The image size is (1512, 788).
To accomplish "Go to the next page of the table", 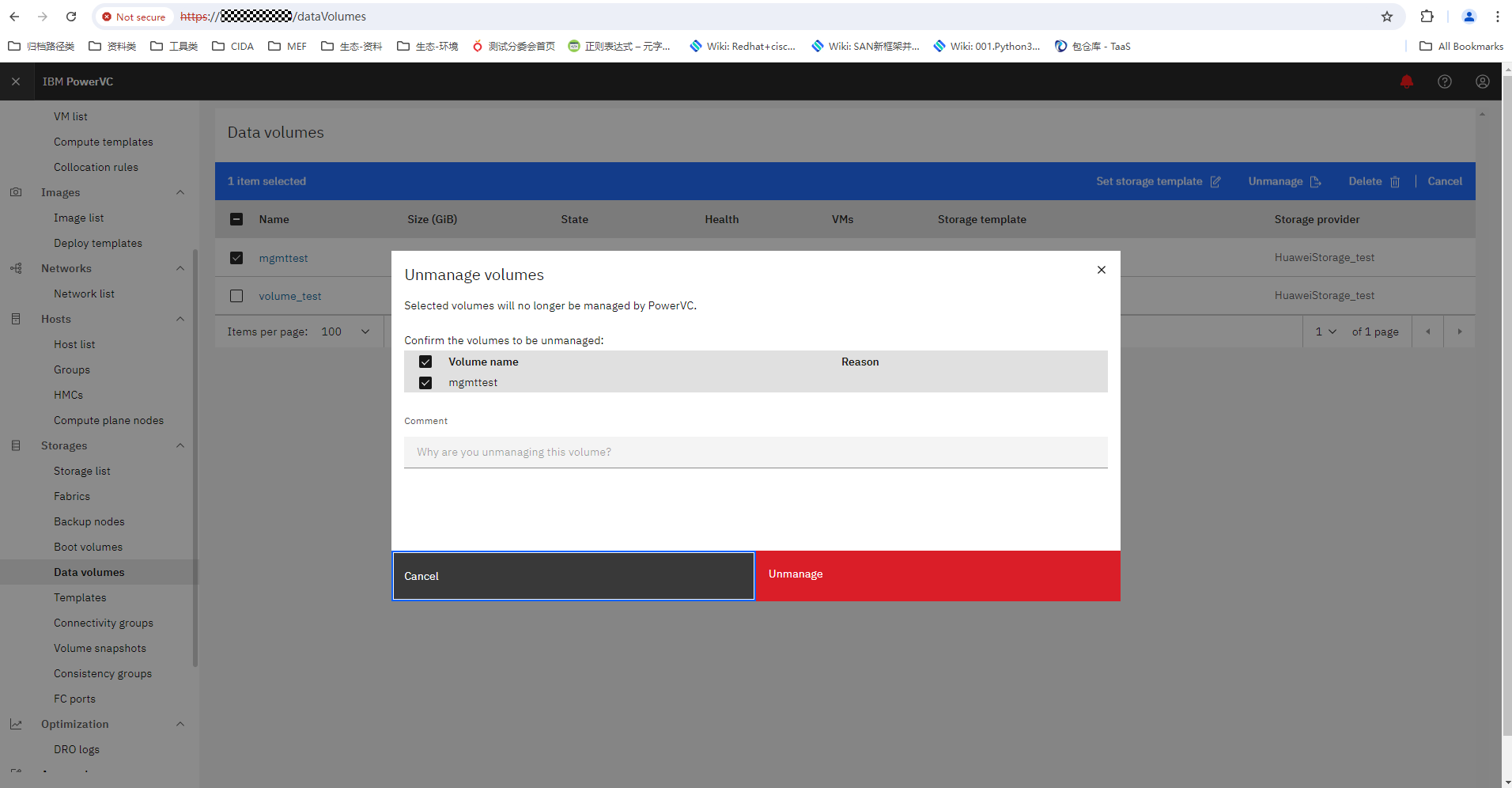I will [1459, 331].
